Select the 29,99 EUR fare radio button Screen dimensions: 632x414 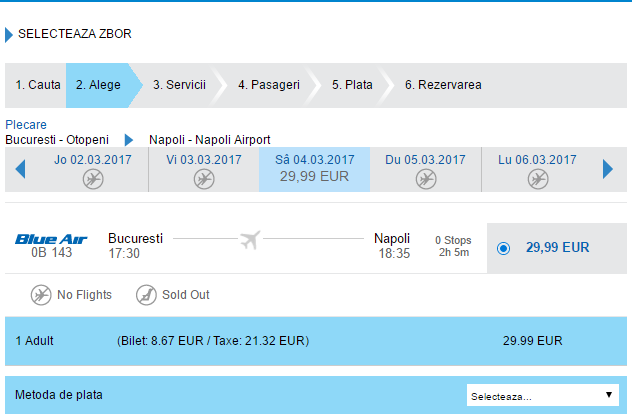(x=503, y=248)
